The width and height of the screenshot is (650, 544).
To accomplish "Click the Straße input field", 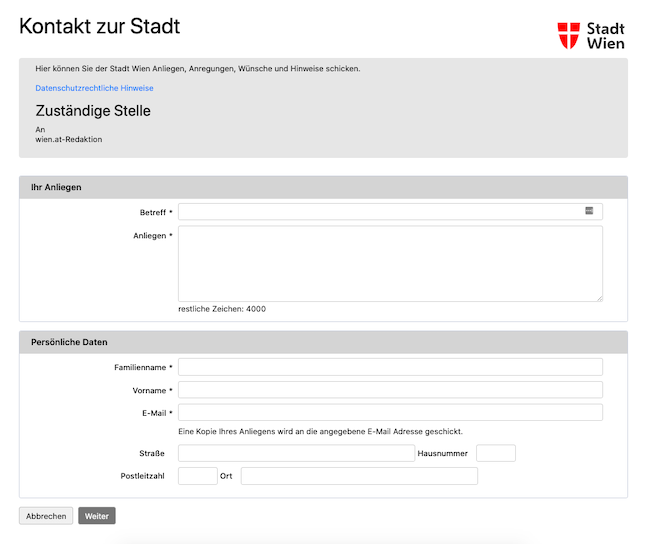I will coord(296,453).
